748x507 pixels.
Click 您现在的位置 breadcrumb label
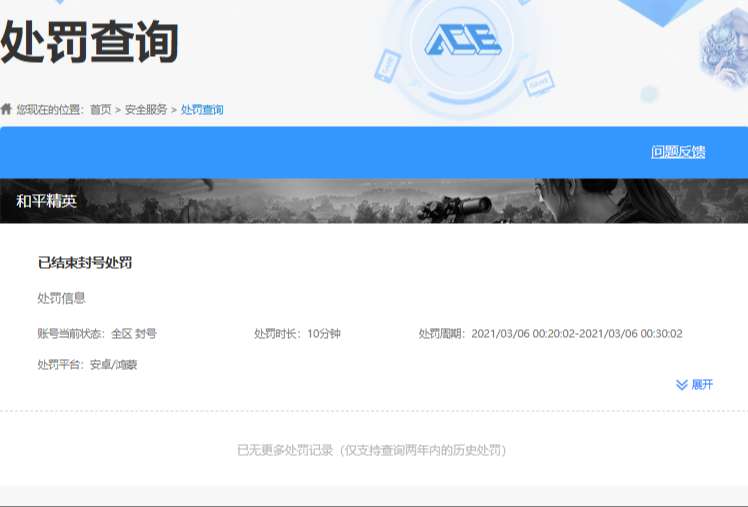(51, 110)
